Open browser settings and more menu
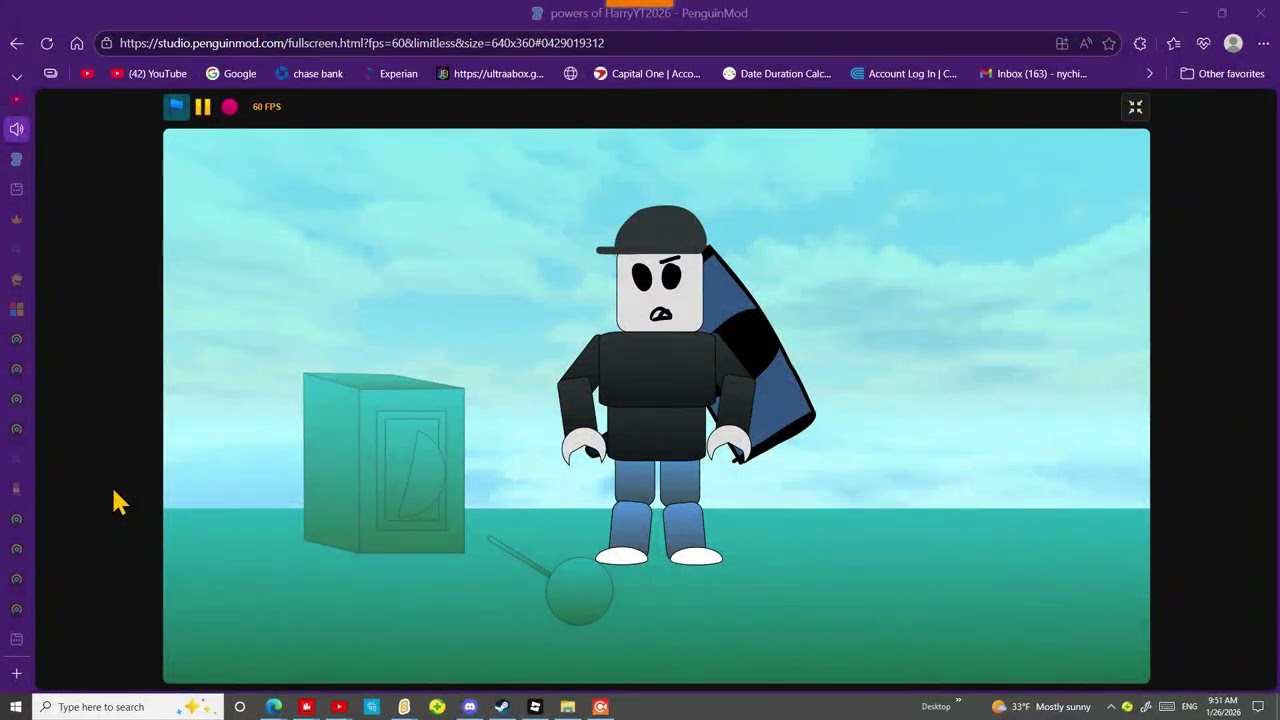 [x=1261, y=43]
